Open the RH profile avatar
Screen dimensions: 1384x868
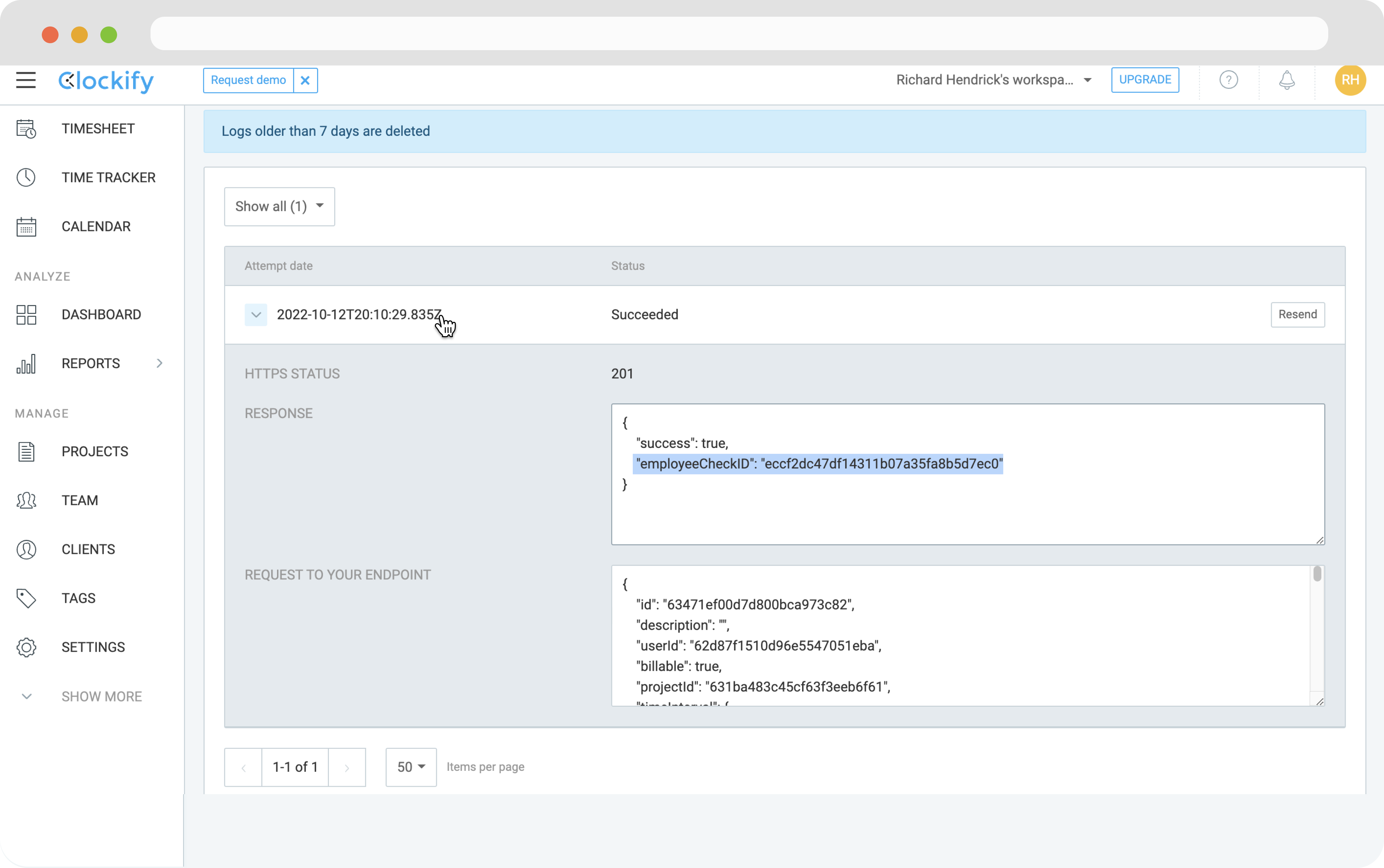tap(1350, 80)
